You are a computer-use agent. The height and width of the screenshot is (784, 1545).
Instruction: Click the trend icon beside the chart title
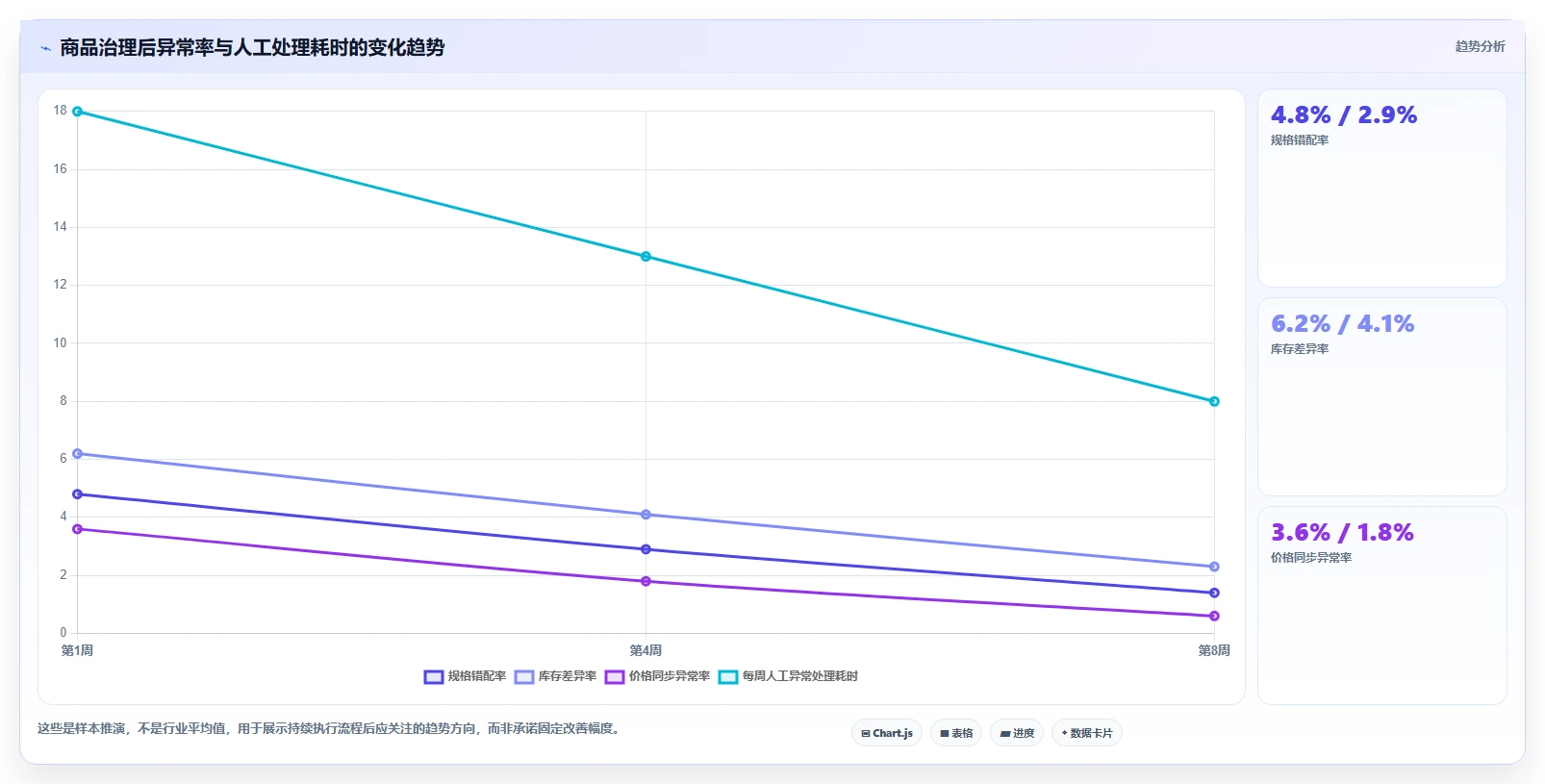click(x=45, y=48)
